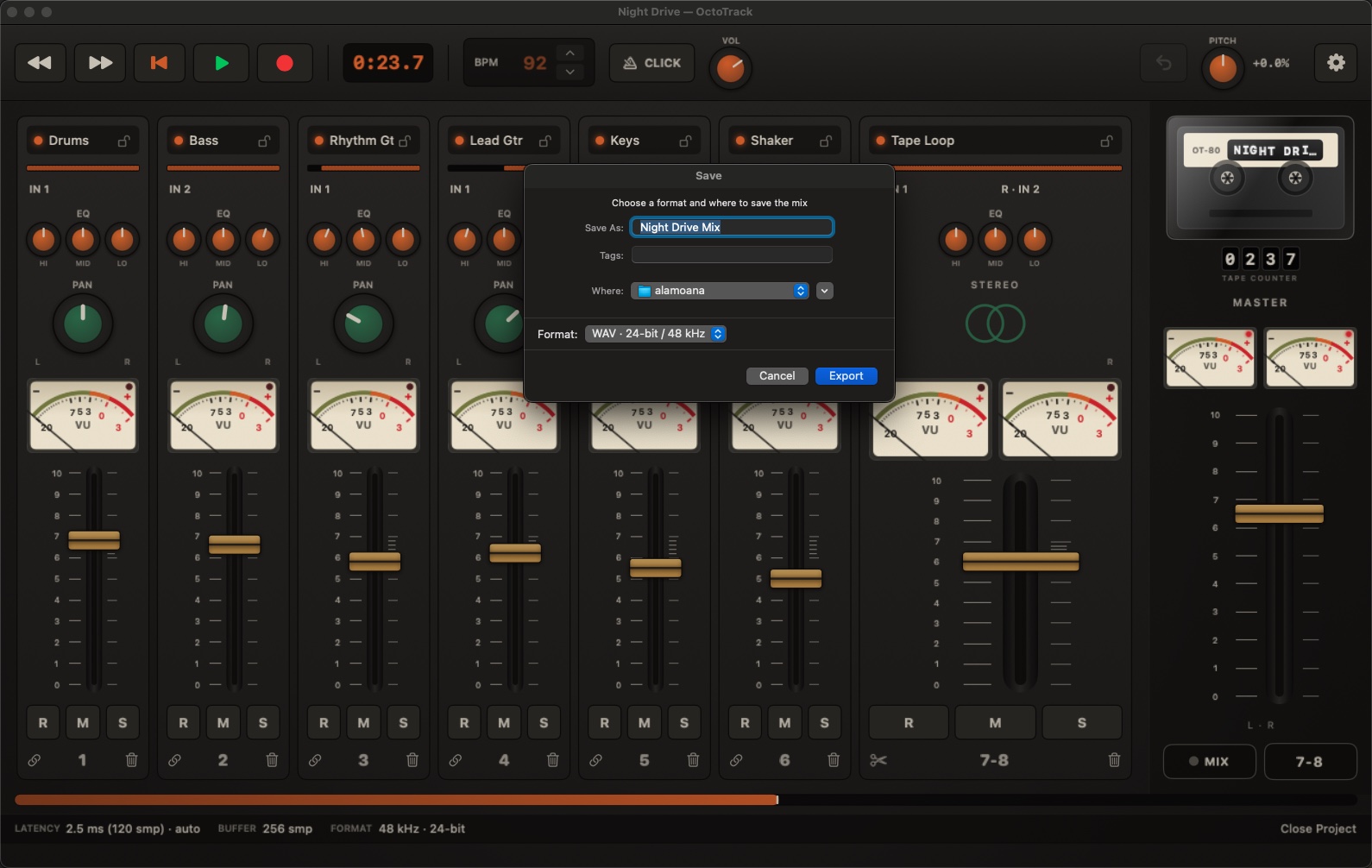Click the Close Project link

coord(1318,828)
